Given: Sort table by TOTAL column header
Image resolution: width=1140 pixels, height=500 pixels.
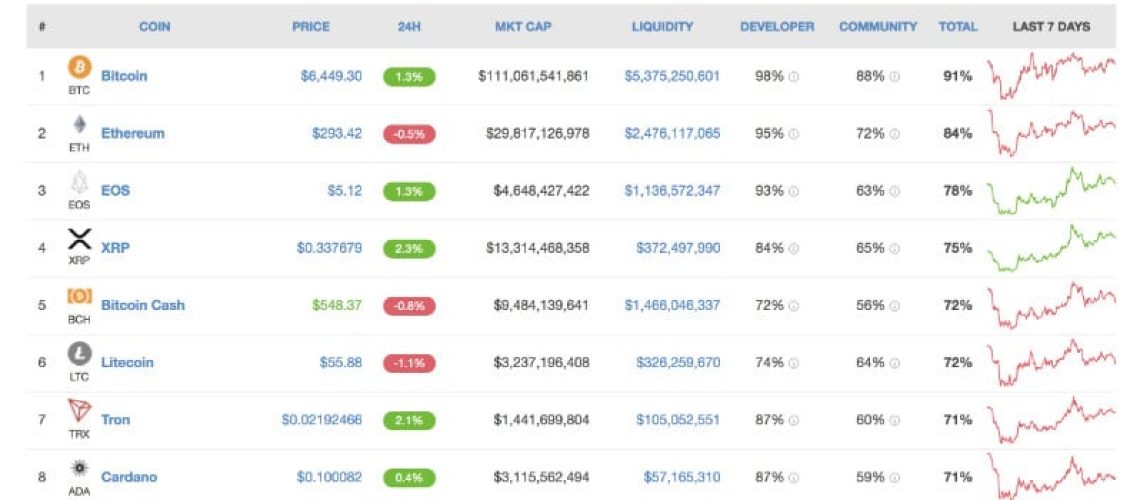Looking at the screenshot, I should pos(958,27).
